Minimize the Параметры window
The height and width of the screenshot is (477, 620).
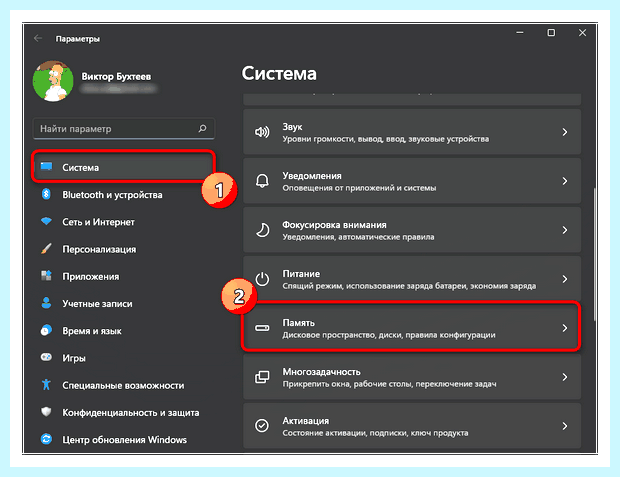[520, 33]
